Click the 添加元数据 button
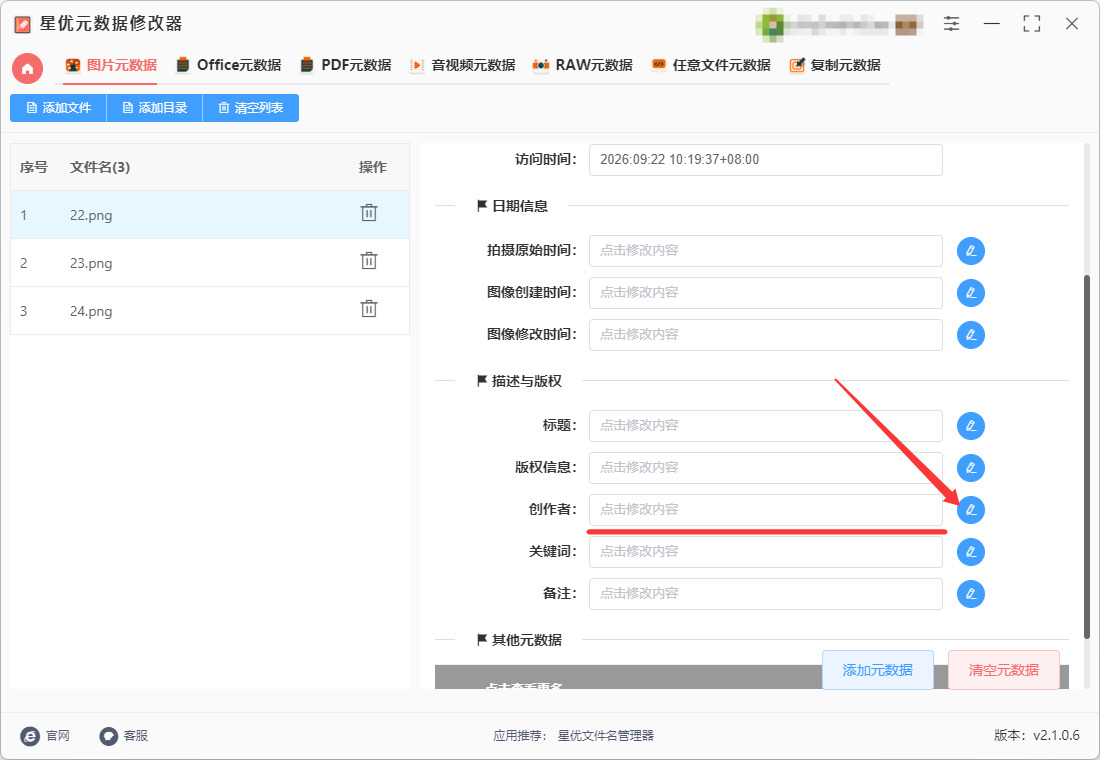The image size is (1100, 760). pos(878,670)
